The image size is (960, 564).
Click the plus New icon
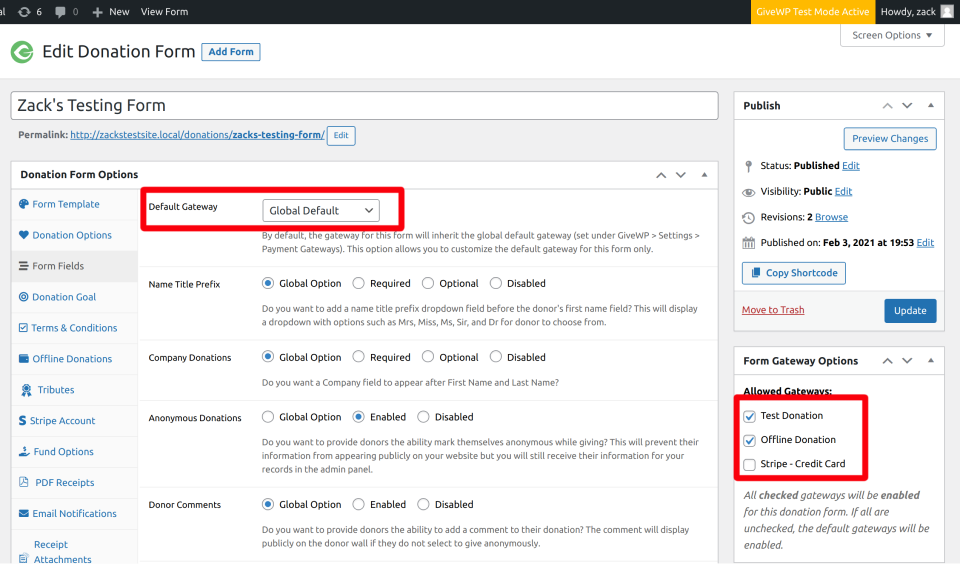pos(97,12)
